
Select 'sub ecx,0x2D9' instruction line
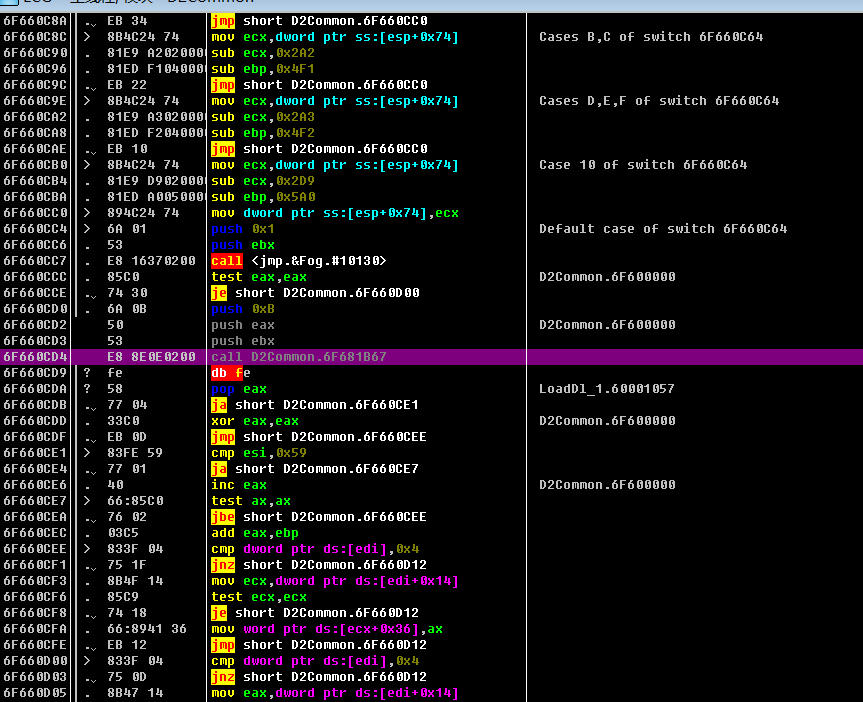point(263,181)
